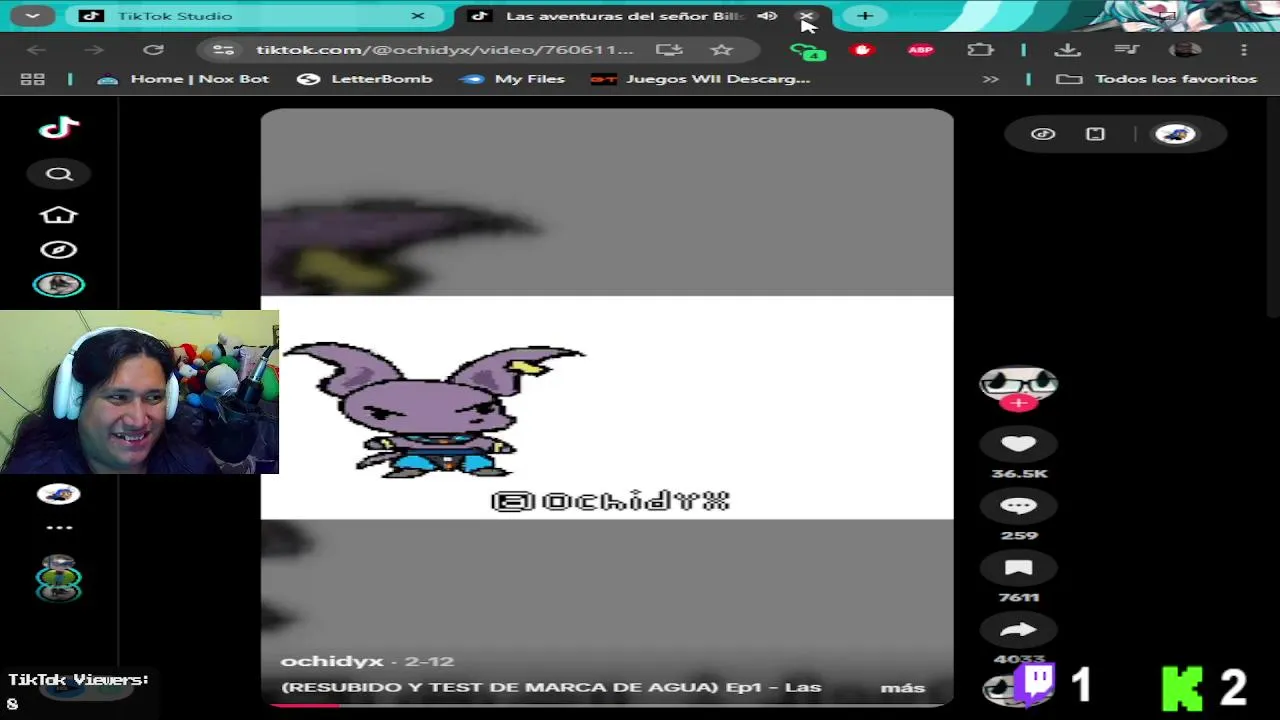Follow the creator with the red plus badge
1280x720 pixels.
click(x=1018, y=403)
